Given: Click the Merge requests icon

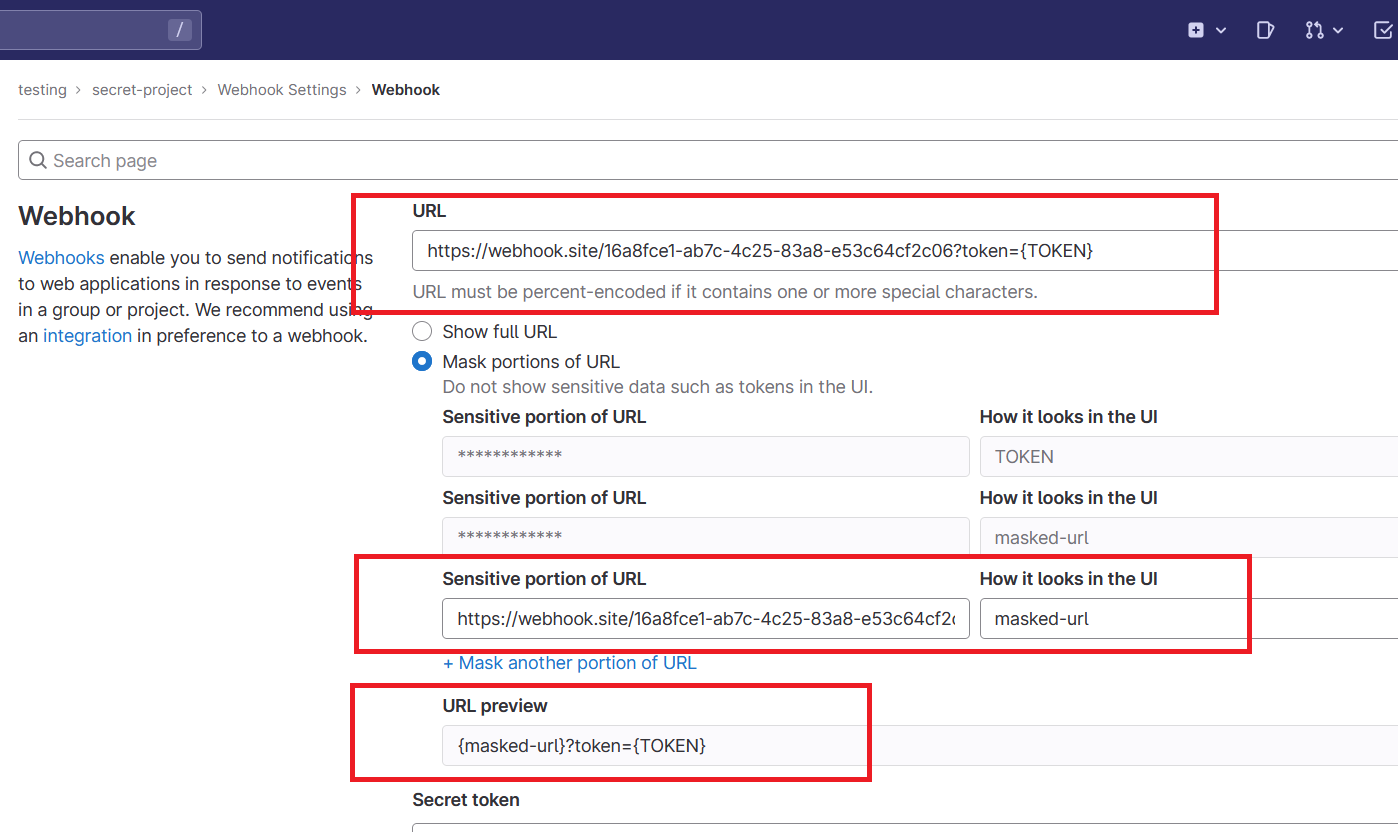Looking at the screenshot, I should [x=1314, y=30].
